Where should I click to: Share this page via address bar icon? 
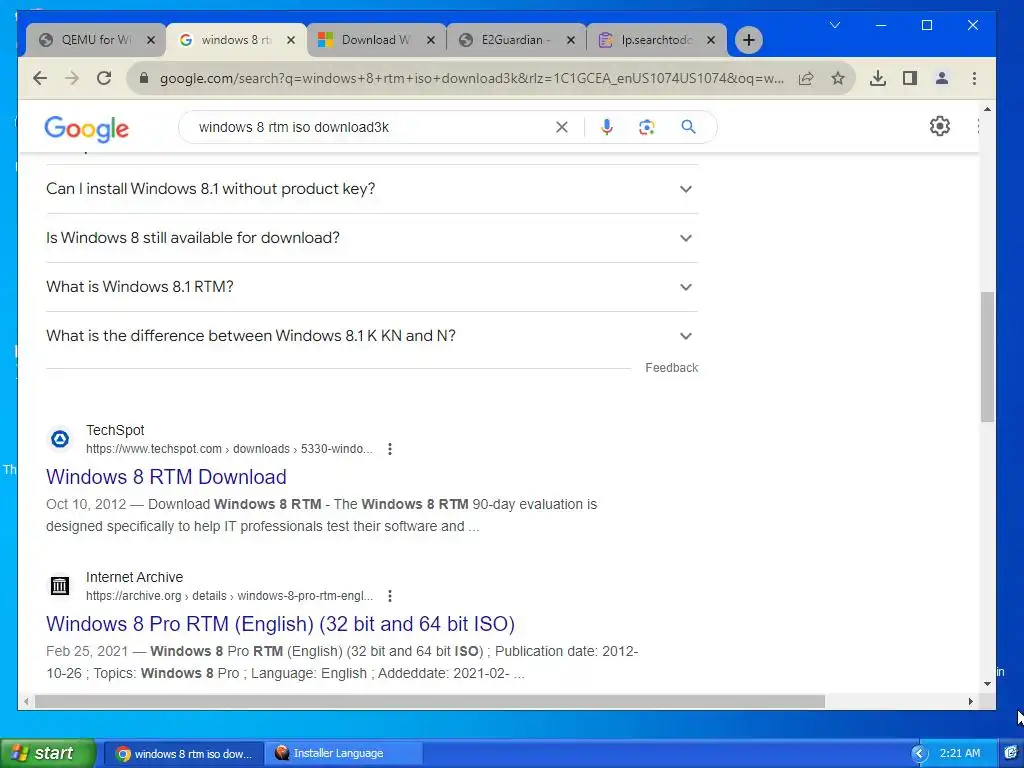point(806,78)
